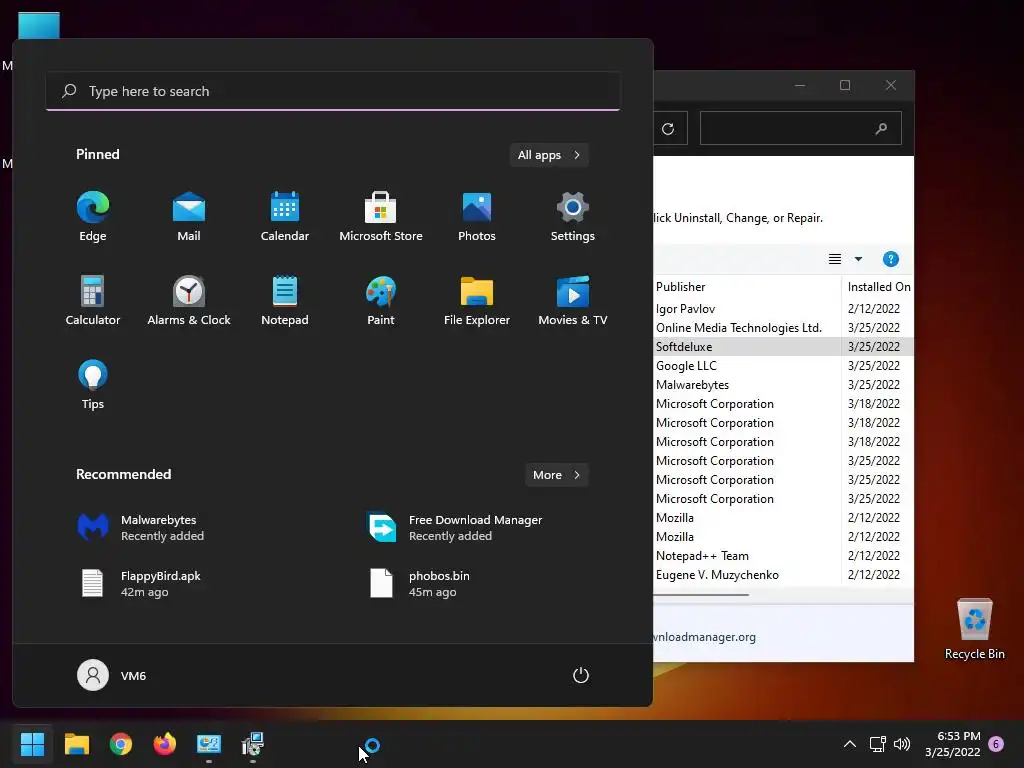1024x768 pixels.
Task: Open the FlappyBird.apk recent file
Action: 140,583
